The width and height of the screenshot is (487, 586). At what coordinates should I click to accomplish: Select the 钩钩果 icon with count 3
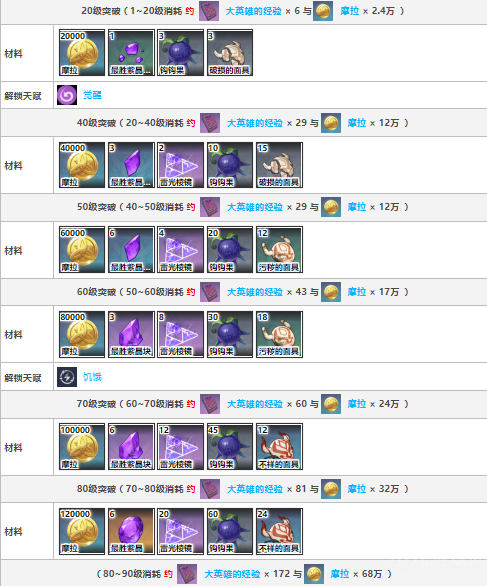(181, 53)
